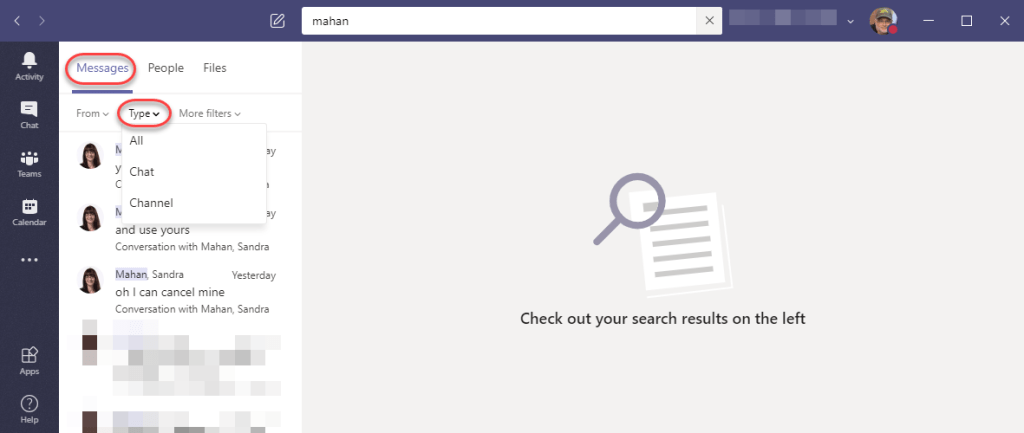Expand the From filter dropdown

[92, 114]
